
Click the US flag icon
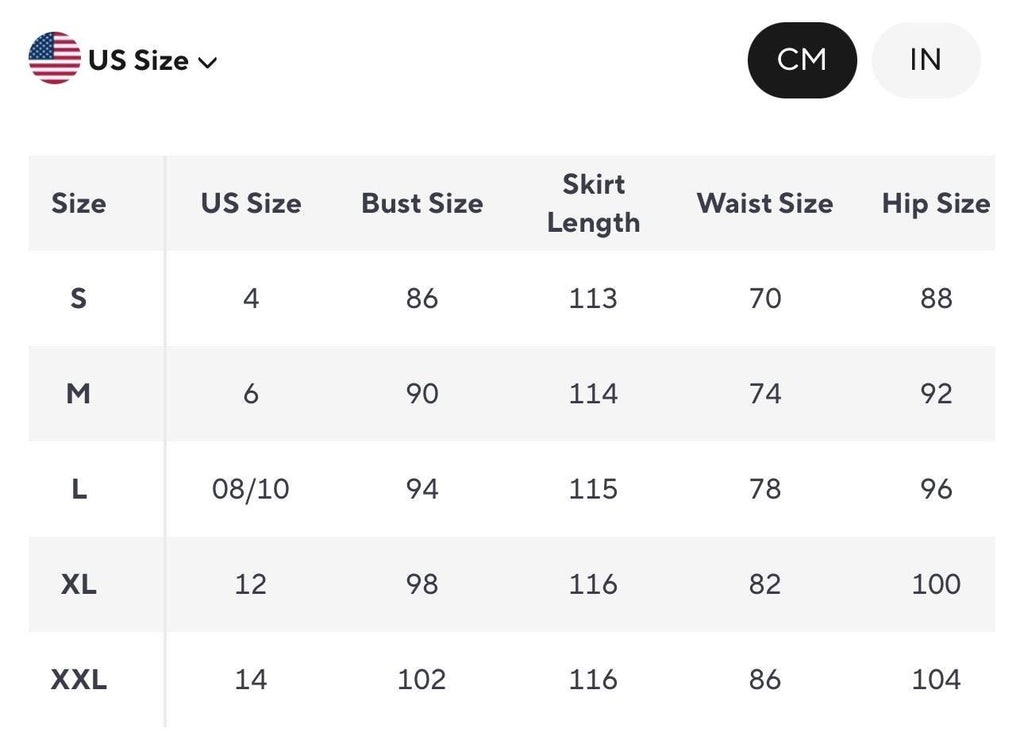pos(54,58)
